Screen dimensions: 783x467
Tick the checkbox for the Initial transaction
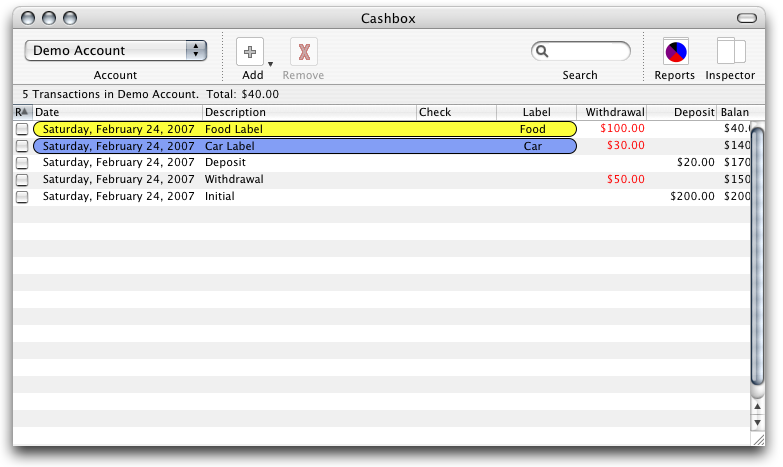(22, 197)
